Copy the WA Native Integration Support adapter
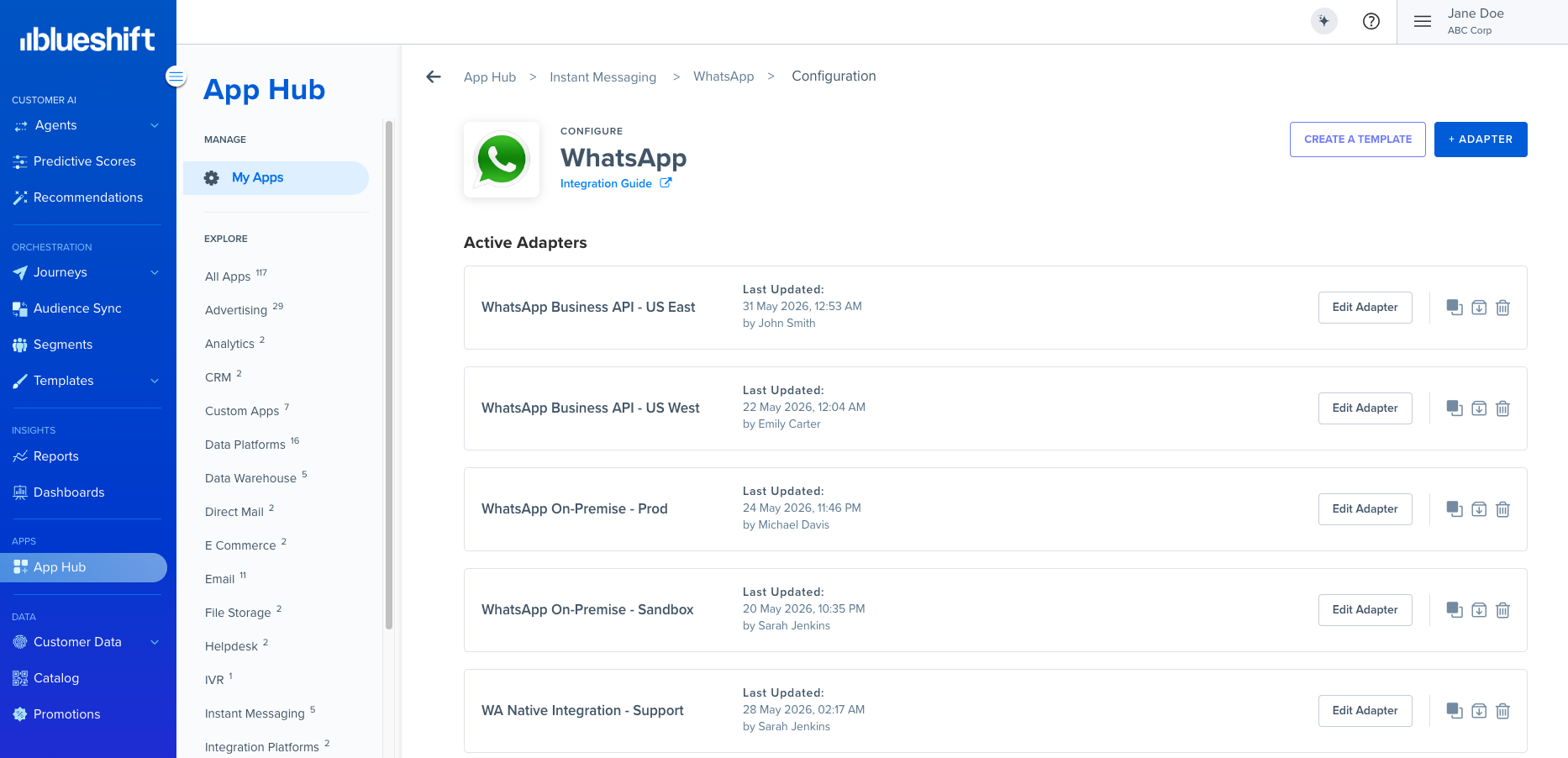Screen dimensions: 1568x758 coord(1455,711)
